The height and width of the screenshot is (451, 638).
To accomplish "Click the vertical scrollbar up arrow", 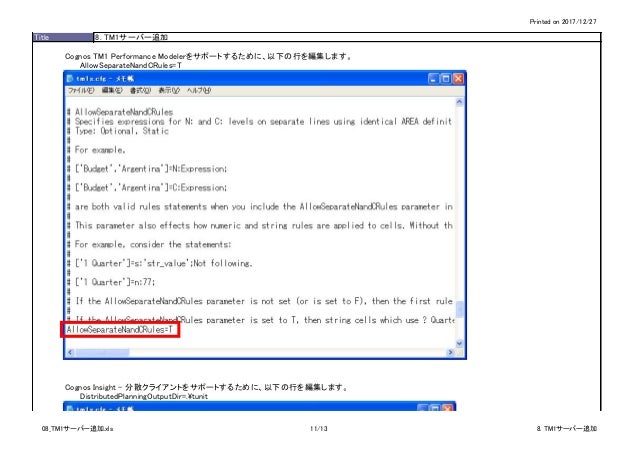I will [459, 102].
